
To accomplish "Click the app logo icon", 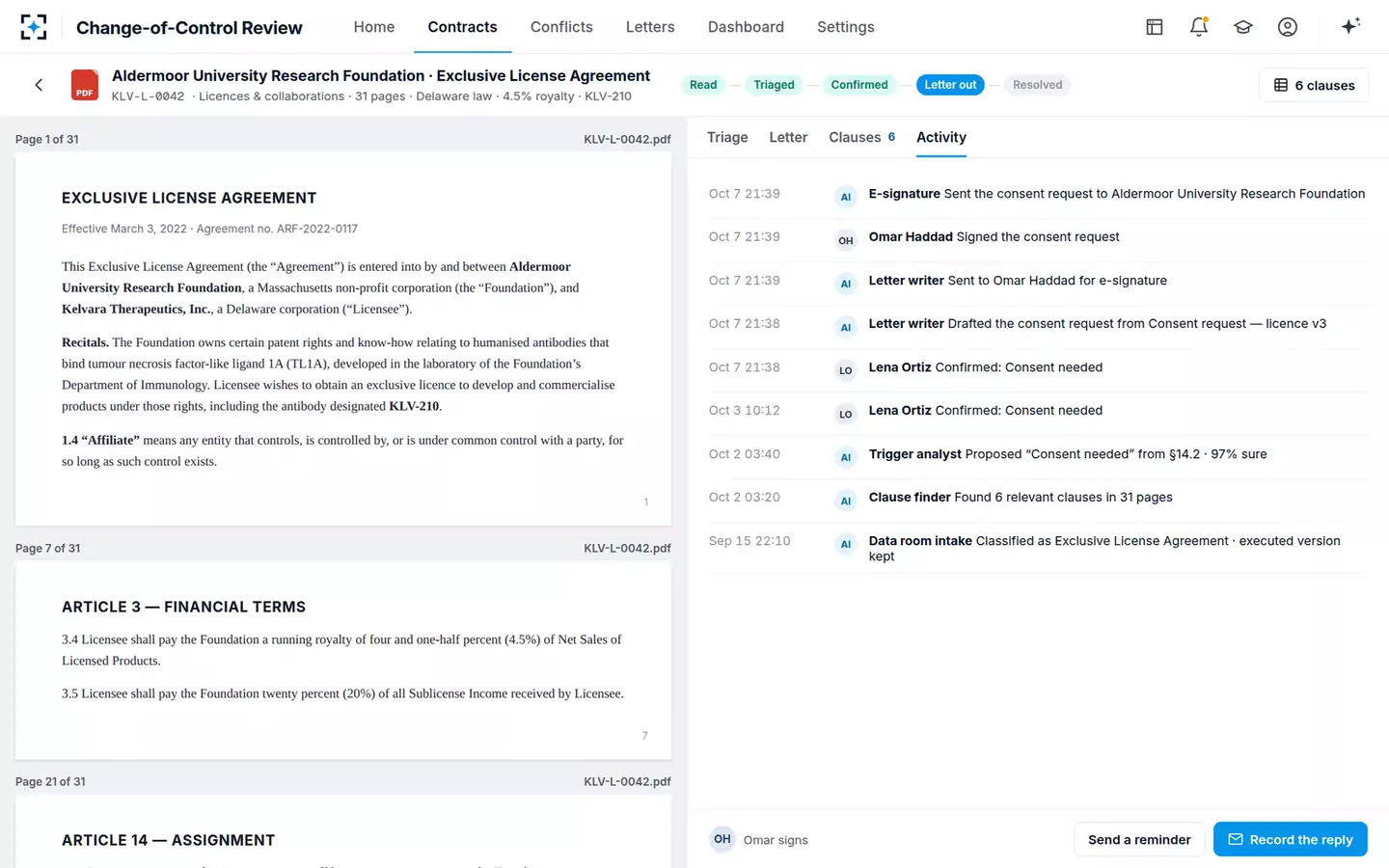I will click(34, 27).
